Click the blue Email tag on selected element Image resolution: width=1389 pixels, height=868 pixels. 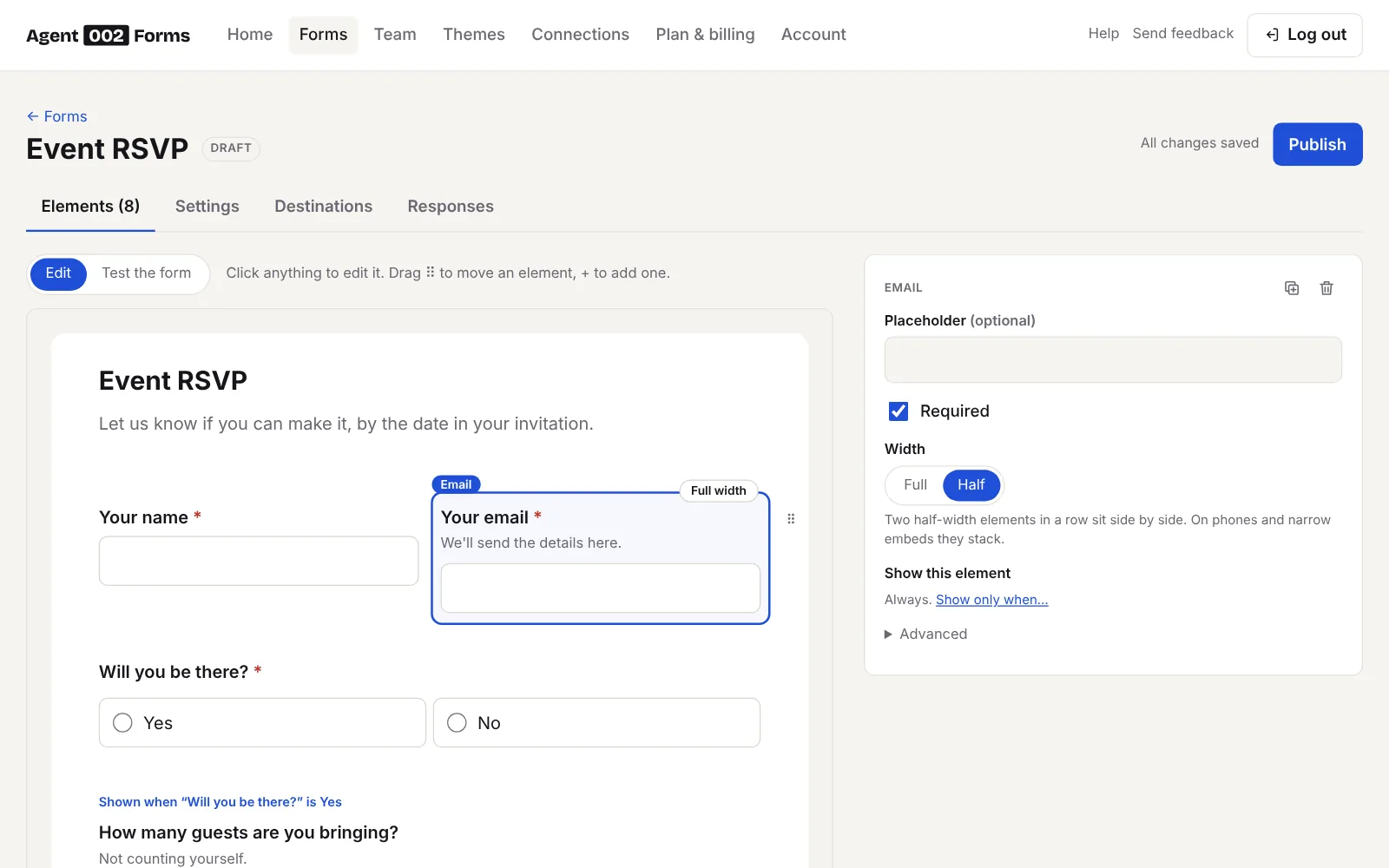click(x=456, y=484)
